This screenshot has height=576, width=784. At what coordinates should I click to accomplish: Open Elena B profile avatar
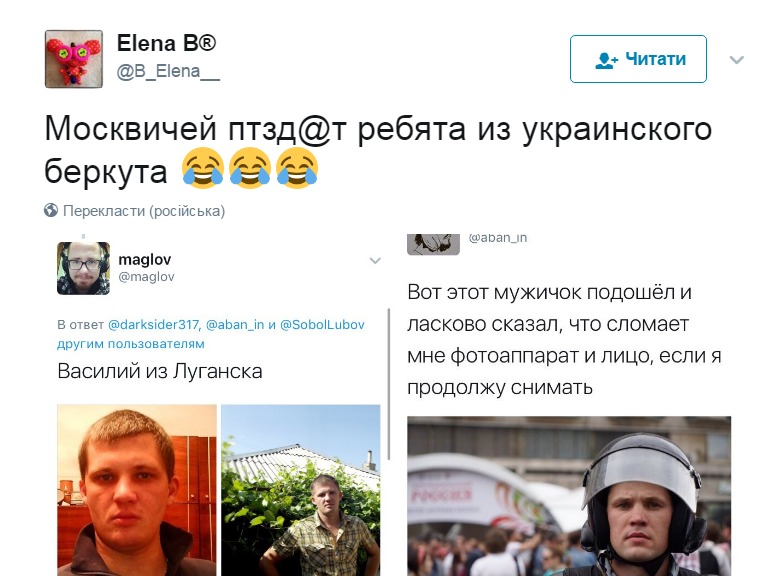pos(74,59)
